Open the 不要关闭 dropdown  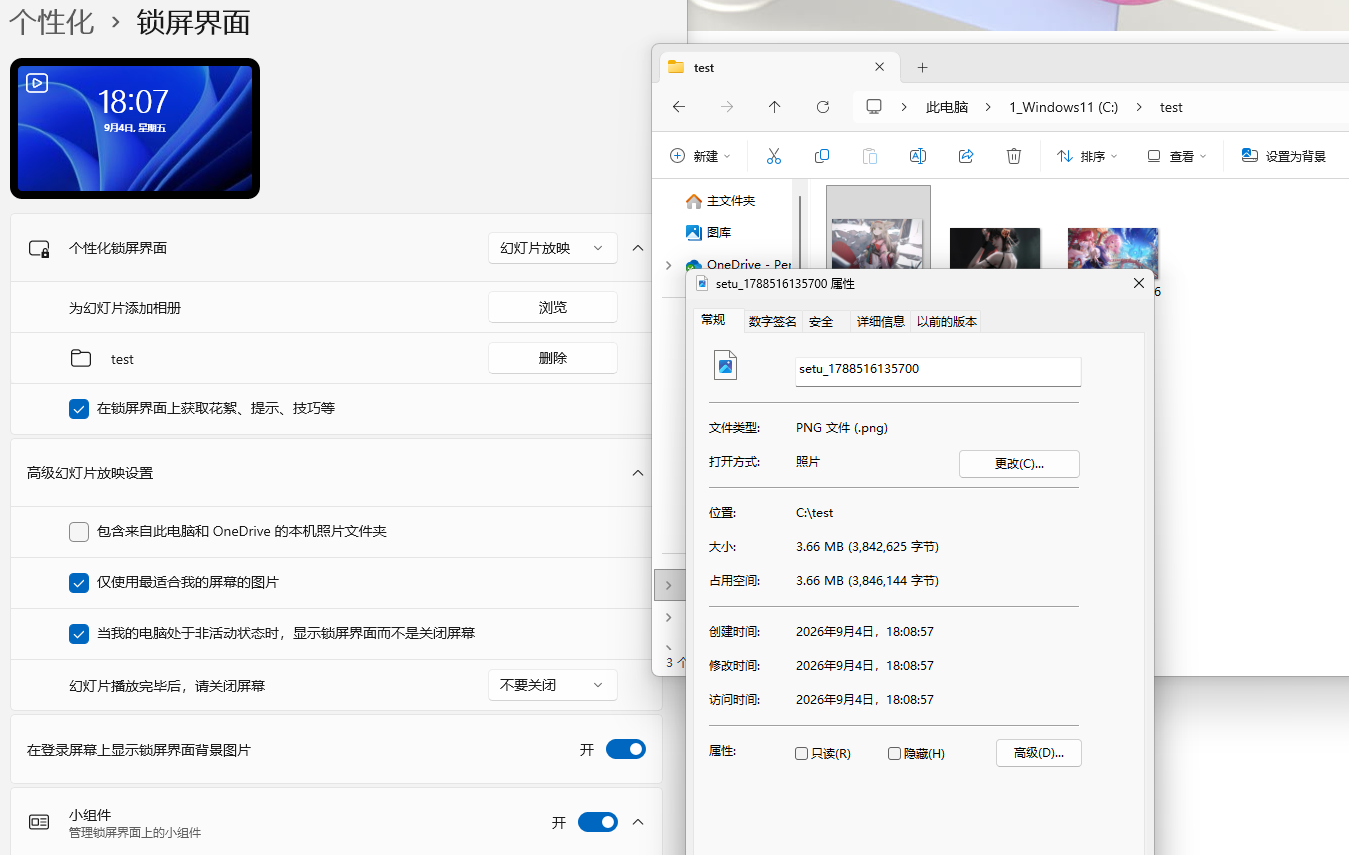553,685
